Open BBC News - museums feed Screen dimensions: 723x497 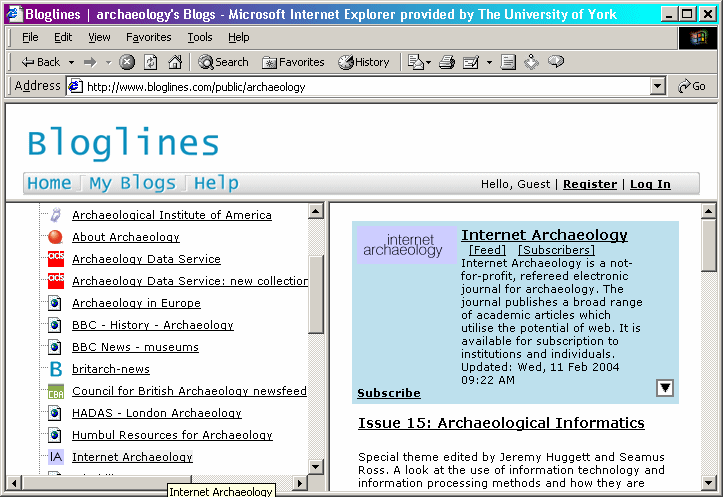135,347
